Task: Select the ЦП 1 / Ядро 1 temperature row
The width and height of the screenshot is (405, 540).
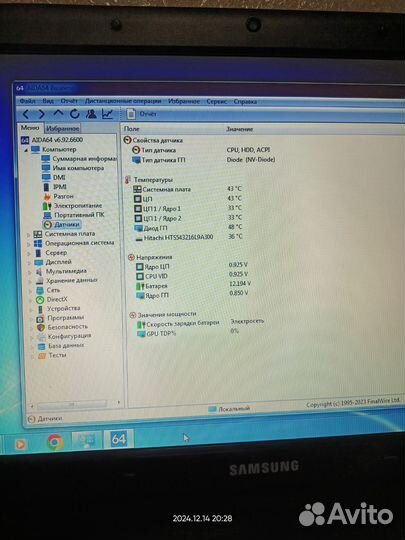Action: 188,208
